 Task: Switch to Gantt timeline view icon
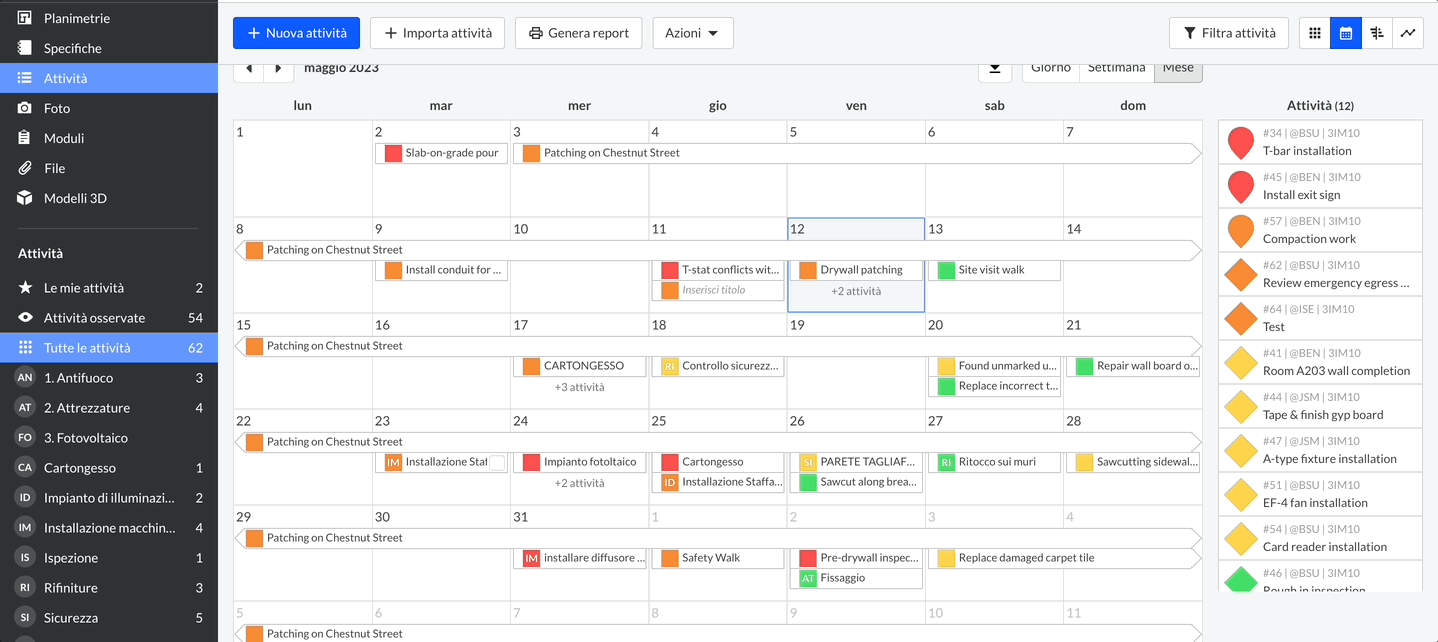[1377, 33]
